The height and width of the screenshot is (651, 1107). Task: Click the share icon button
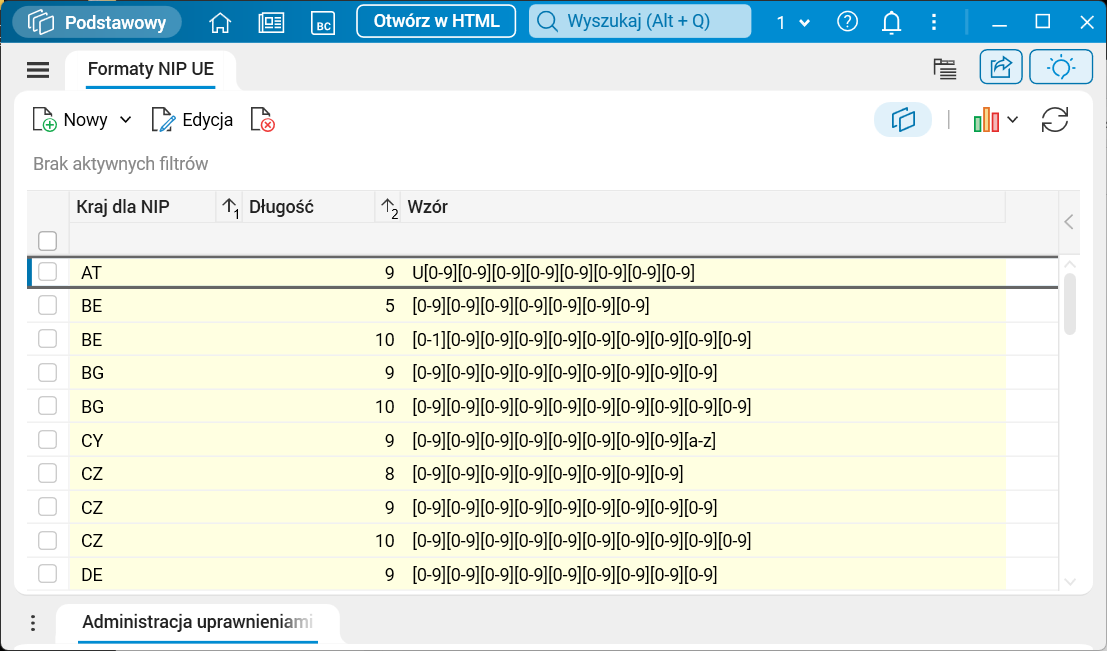click(x=1001, y=67)
